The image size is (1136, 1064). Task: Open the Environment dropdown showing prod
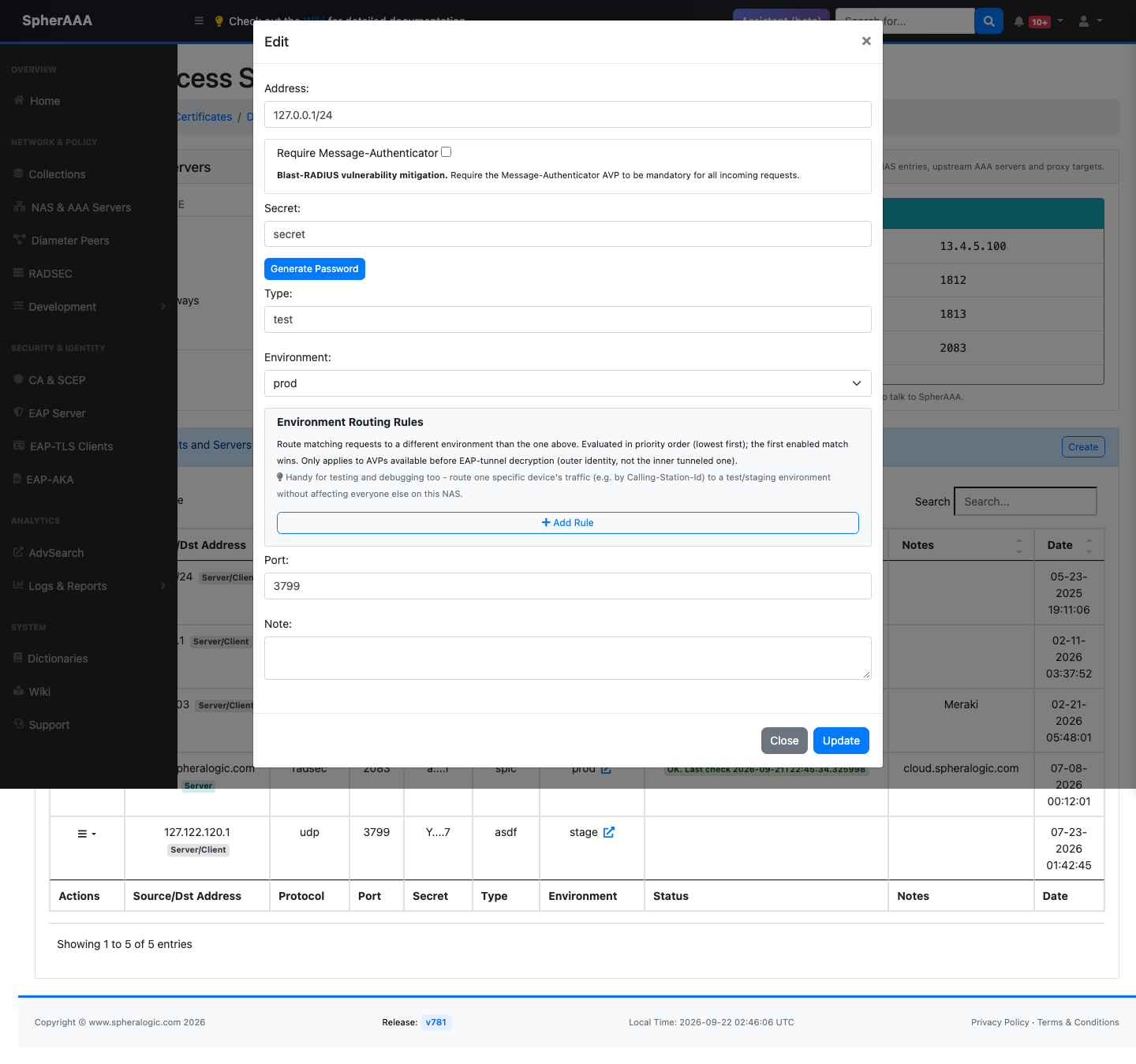(568, 383)
